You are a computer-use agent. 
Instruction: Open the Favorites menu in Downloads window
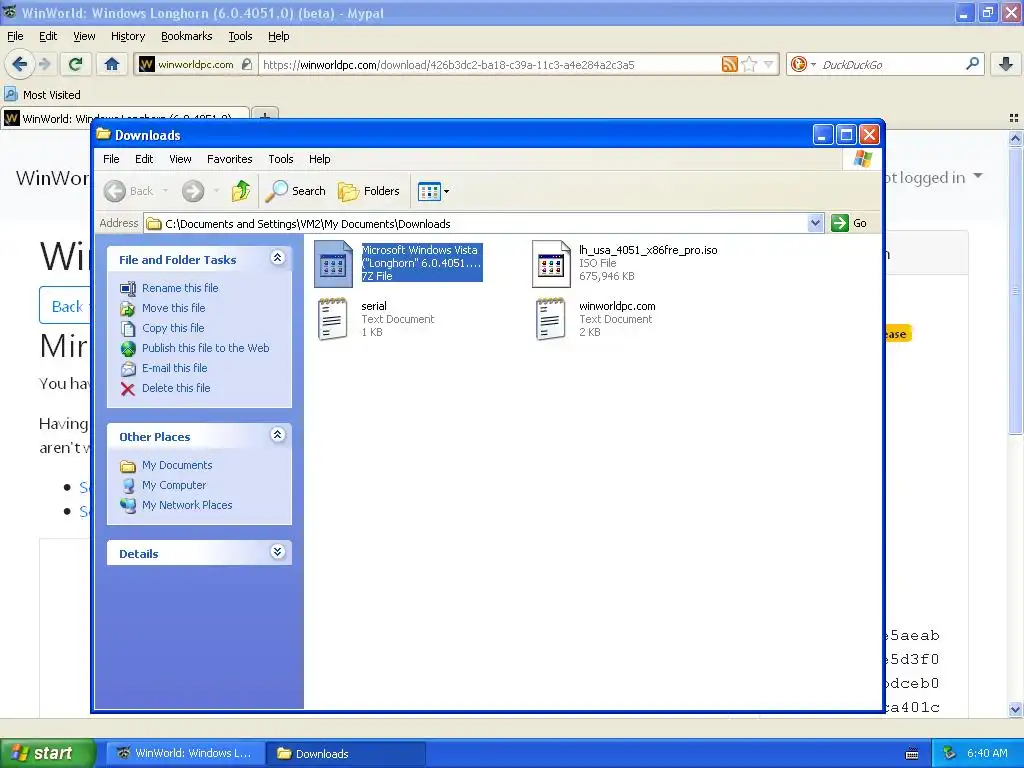pos(229,159)
